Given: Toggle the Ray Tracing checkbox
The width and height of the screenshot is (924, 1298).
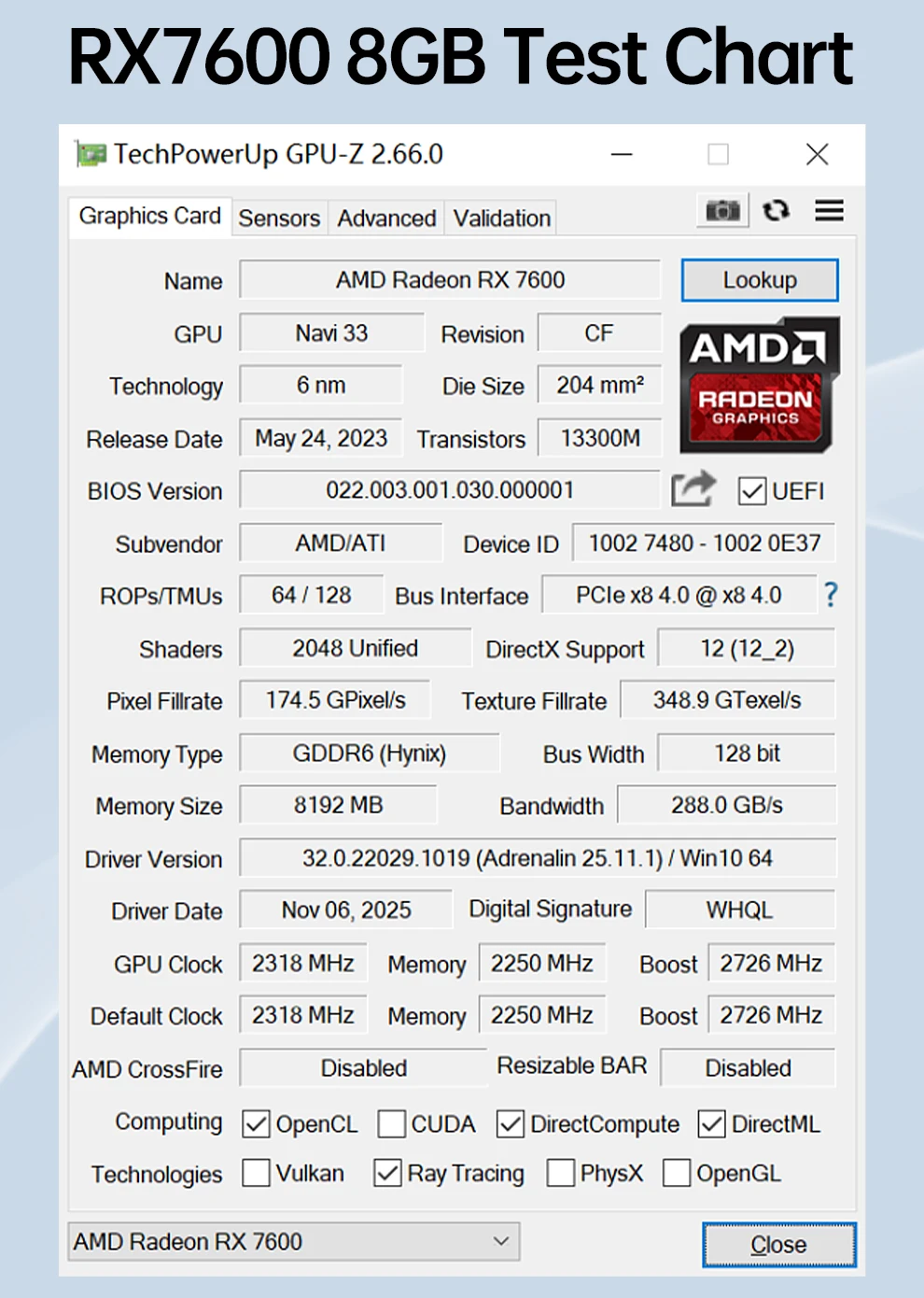Looking at the screenshot, I should (387, 1173).
